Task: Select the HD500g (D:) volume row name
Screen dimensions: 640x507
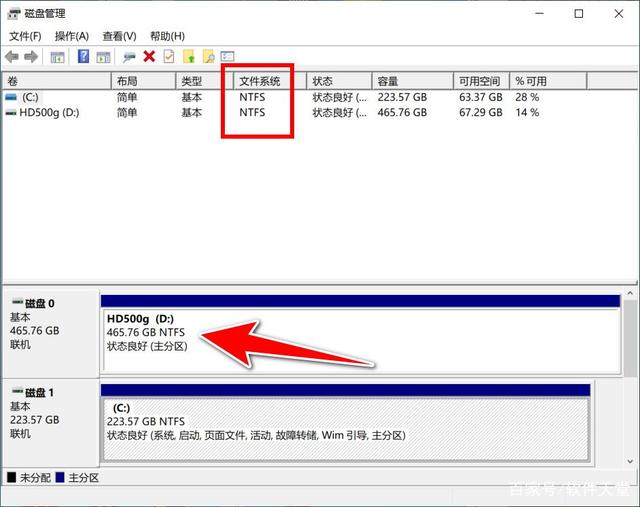Action: [49, 113]
